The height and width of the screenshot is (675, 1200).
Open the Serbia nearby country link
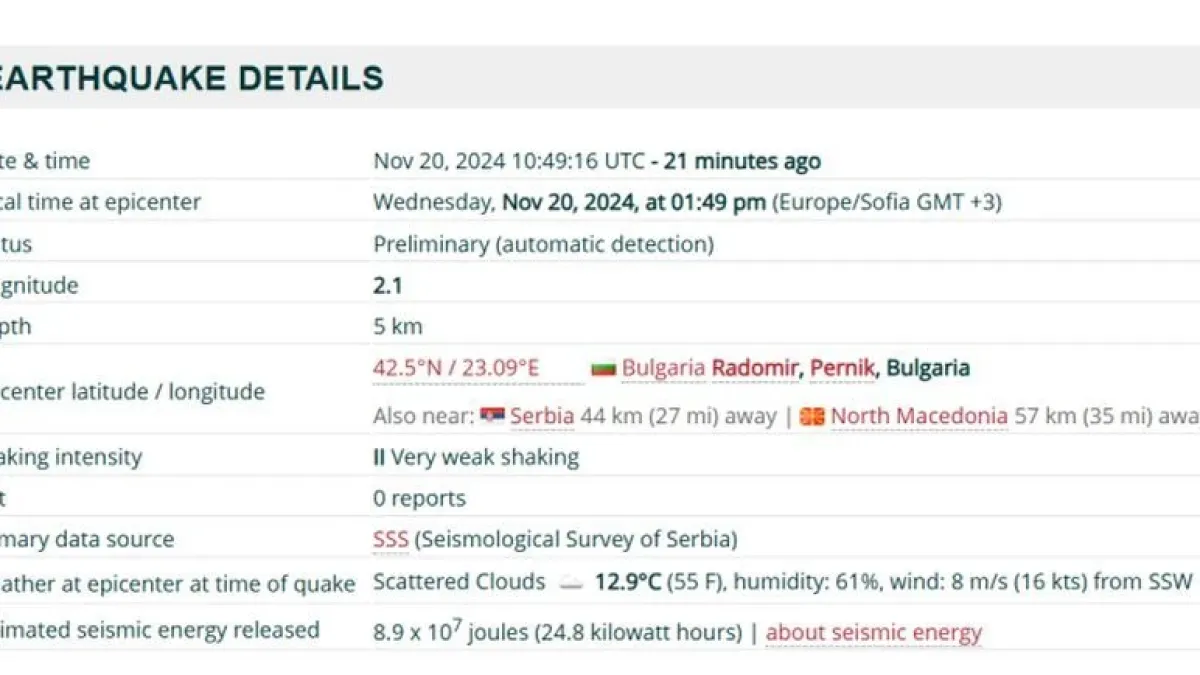click(542, 416)
